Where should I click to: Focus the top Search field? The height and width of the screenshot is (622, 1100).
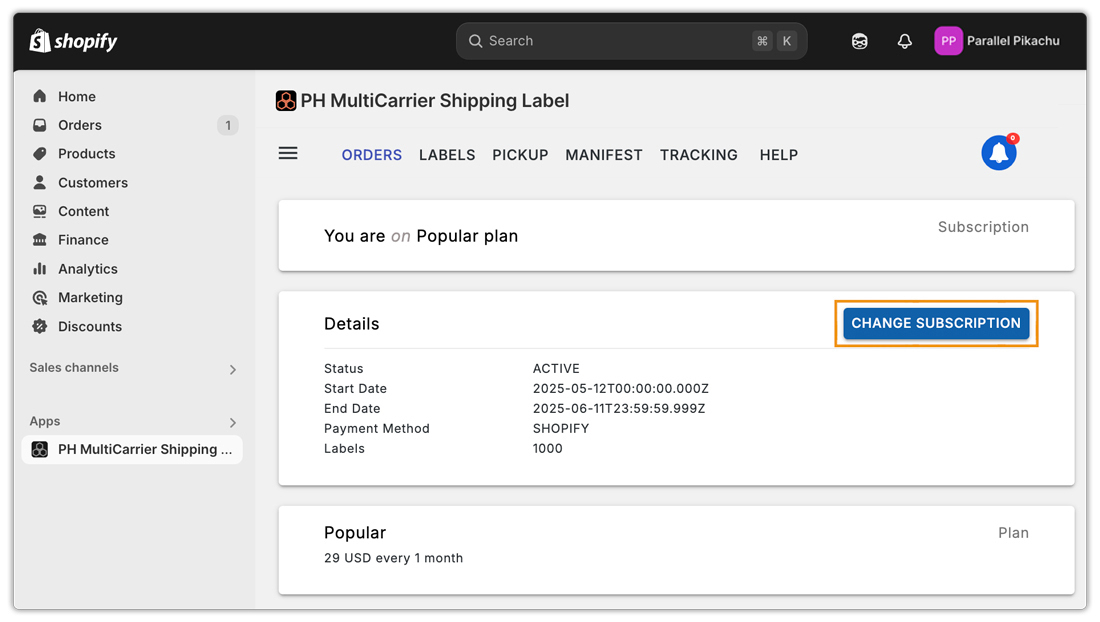(631, 41)
